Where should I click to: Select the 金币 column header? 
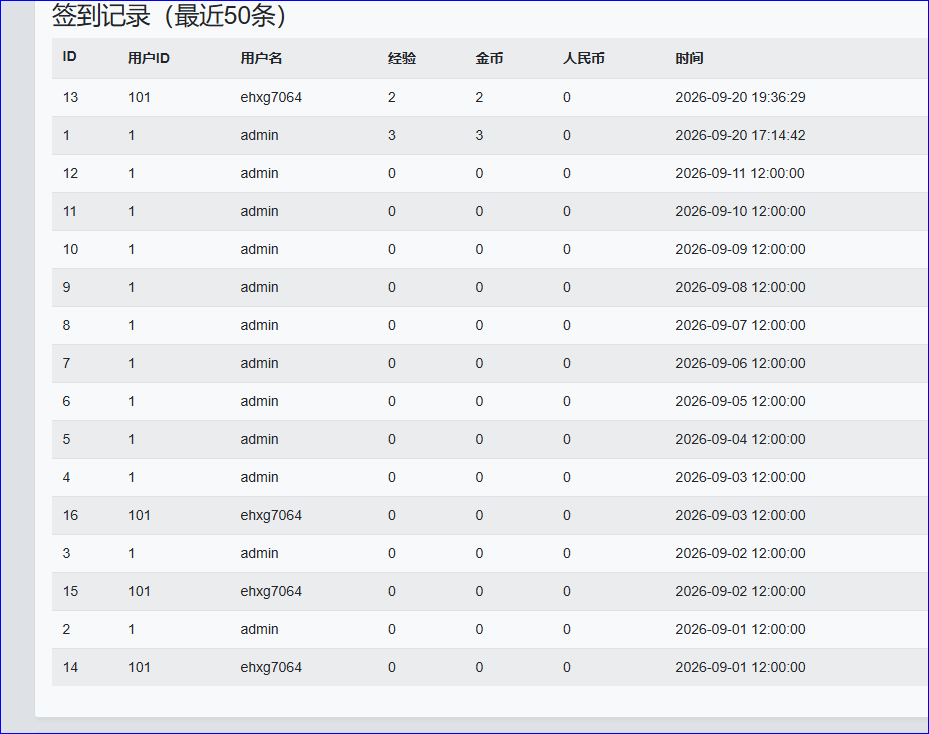489,58
